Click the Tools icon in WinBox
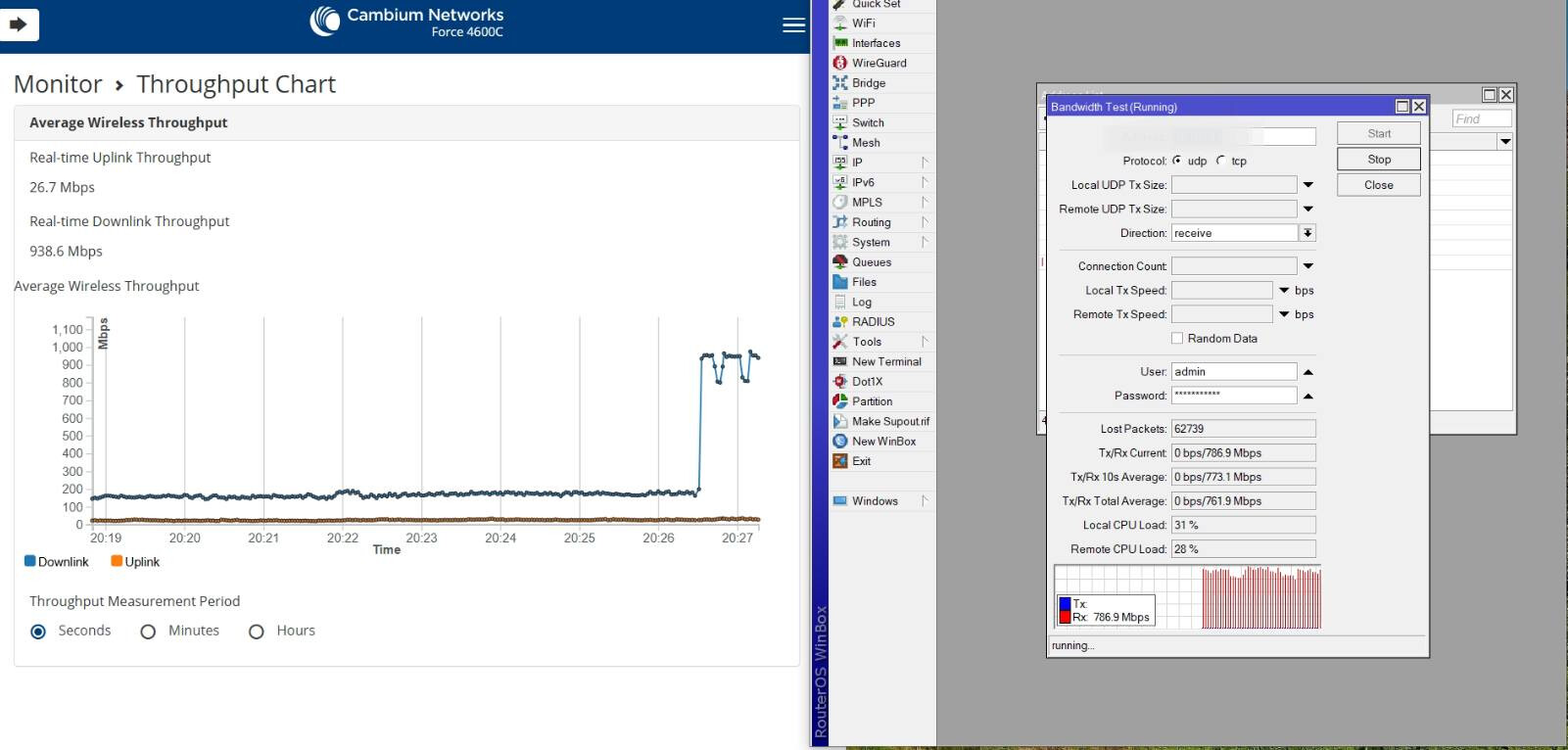 (840, 342)
